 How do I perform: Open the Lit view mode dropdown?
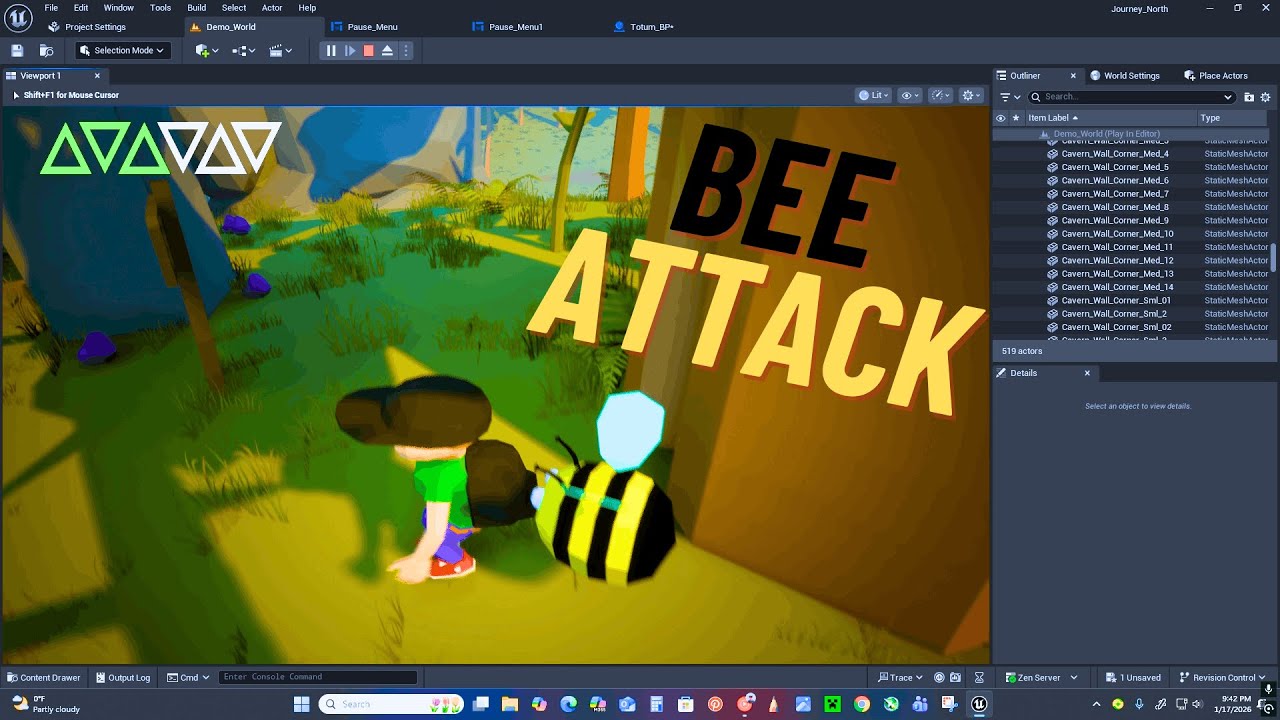(874, 95)
